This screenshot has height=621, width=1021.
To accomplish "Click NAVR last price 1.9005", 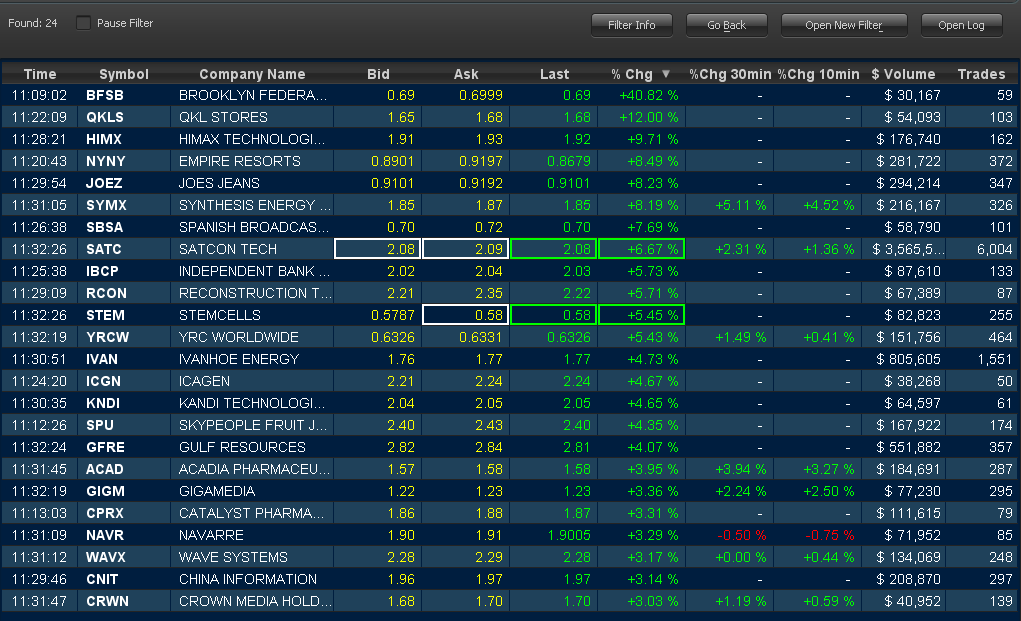I will 568,535.
